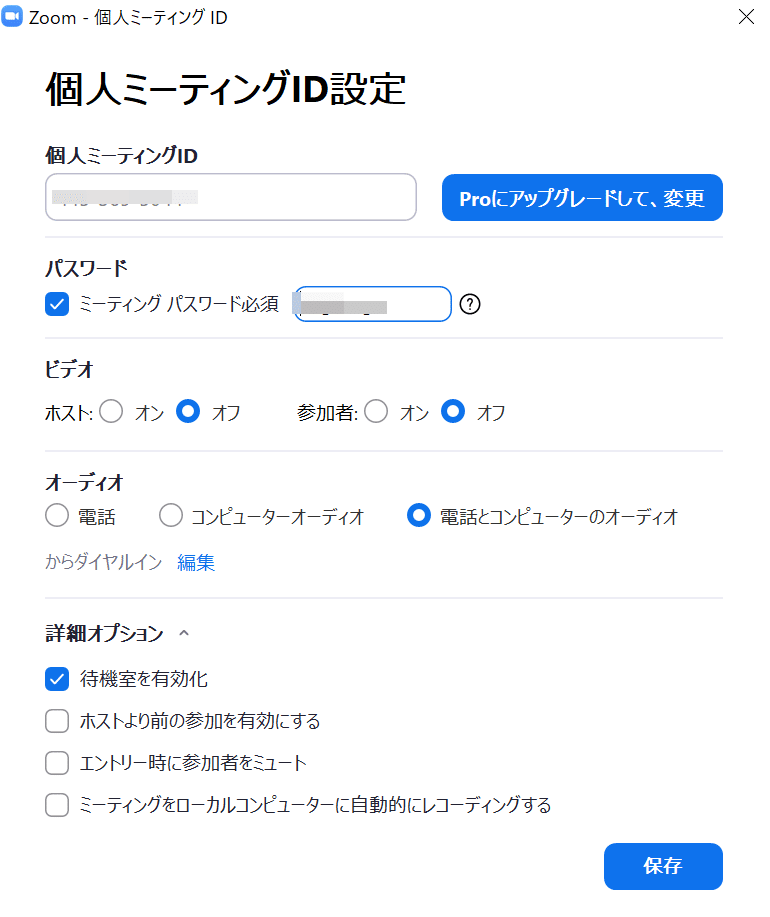Screen dimensions: 770x917
Task: Open 編集 link to edit dial-in settings
Action: 196,562
